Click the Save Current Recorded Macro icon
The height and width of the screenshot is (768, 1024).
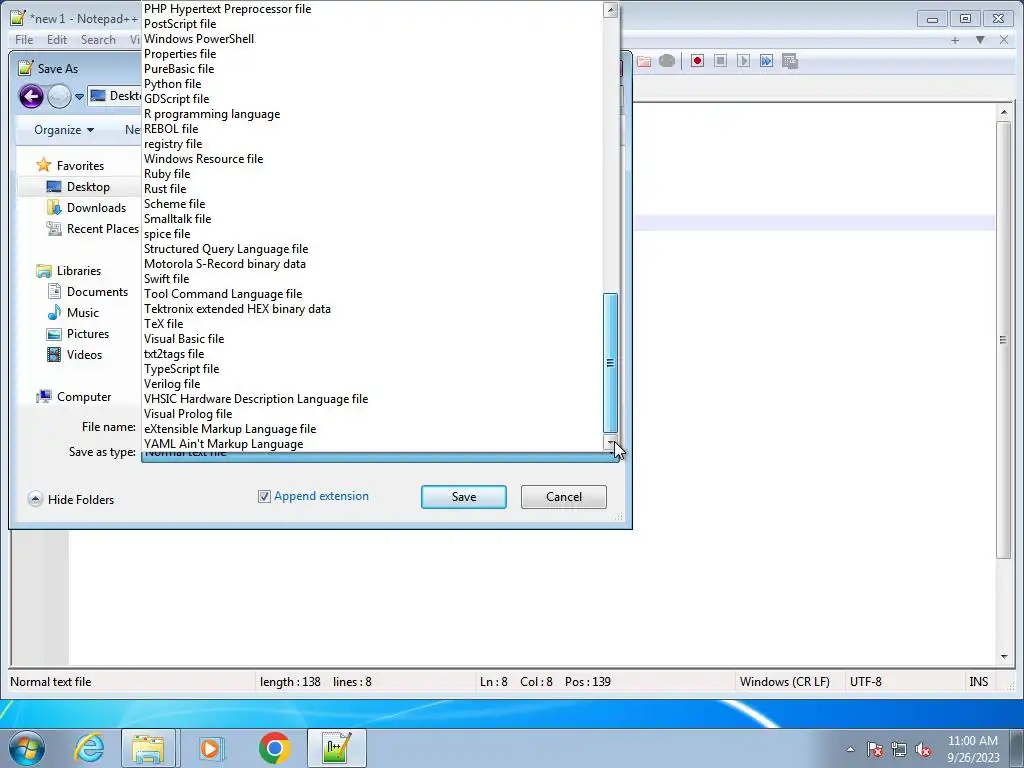[x=790, y=61]
